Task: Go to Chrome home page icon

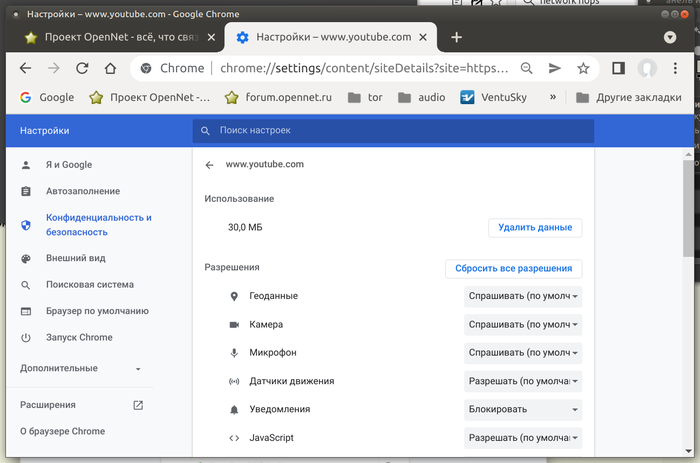Action: point(111,68)
